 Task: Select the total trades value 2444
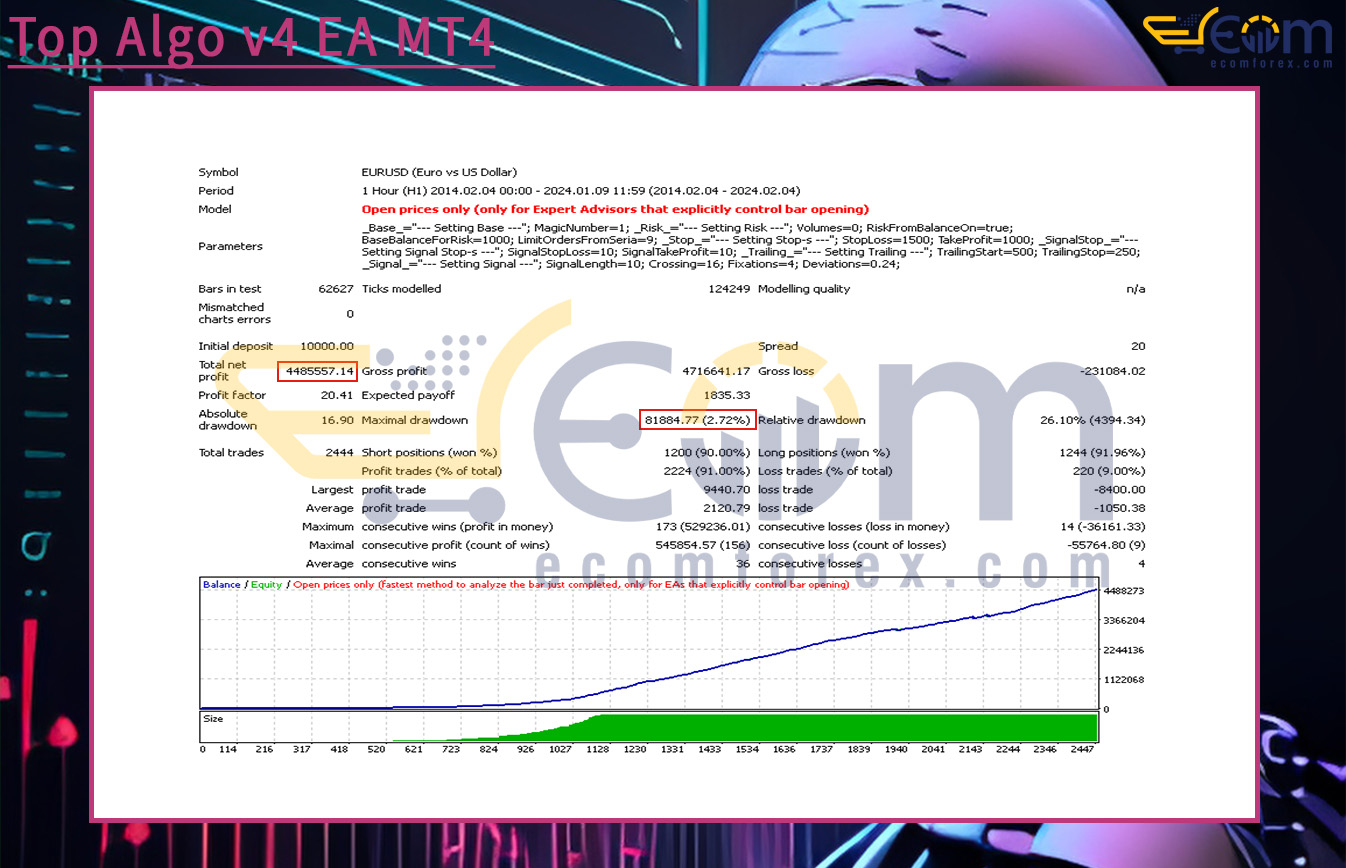340,453
